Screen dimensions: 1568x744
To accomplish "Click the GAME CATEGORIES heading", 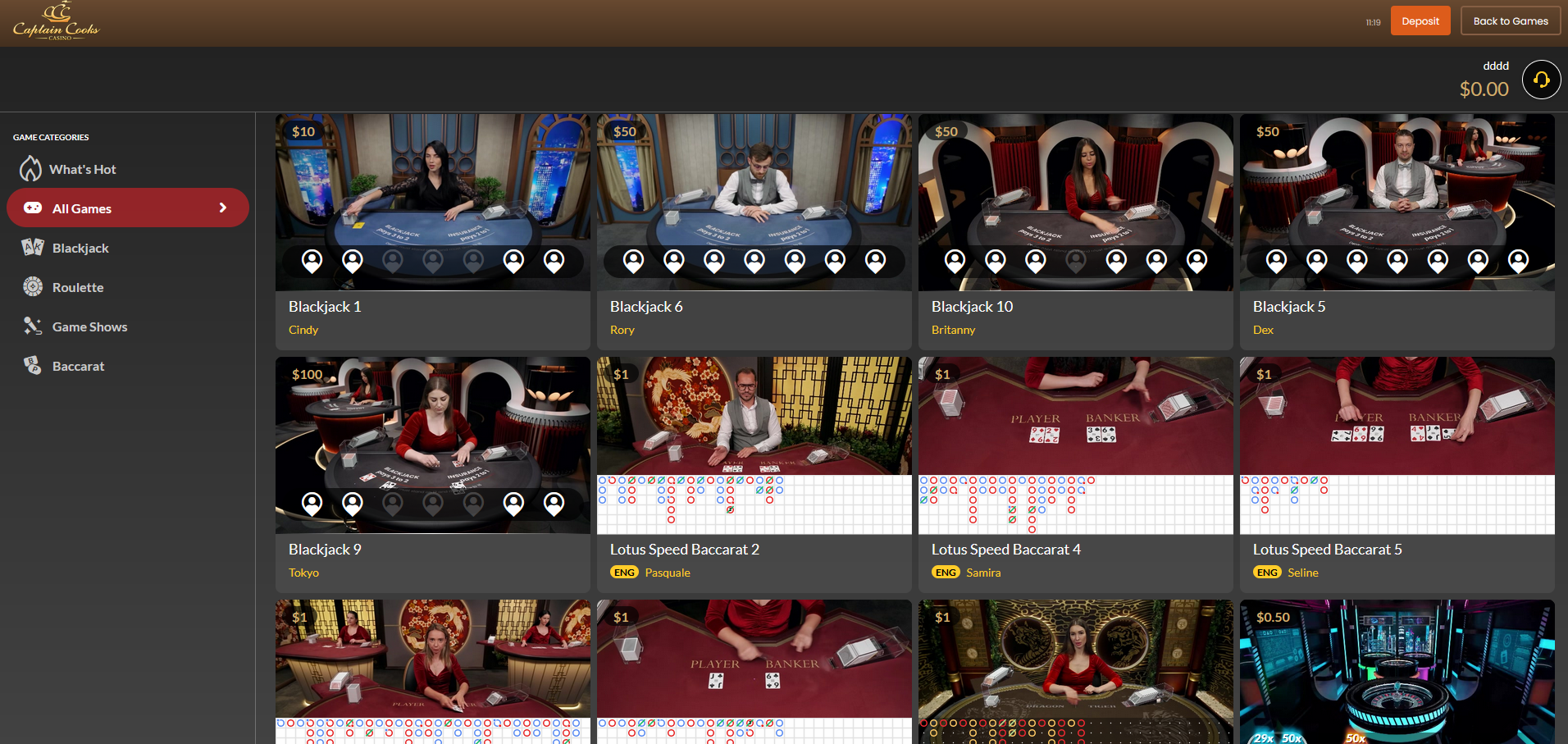I will [51, 137].
